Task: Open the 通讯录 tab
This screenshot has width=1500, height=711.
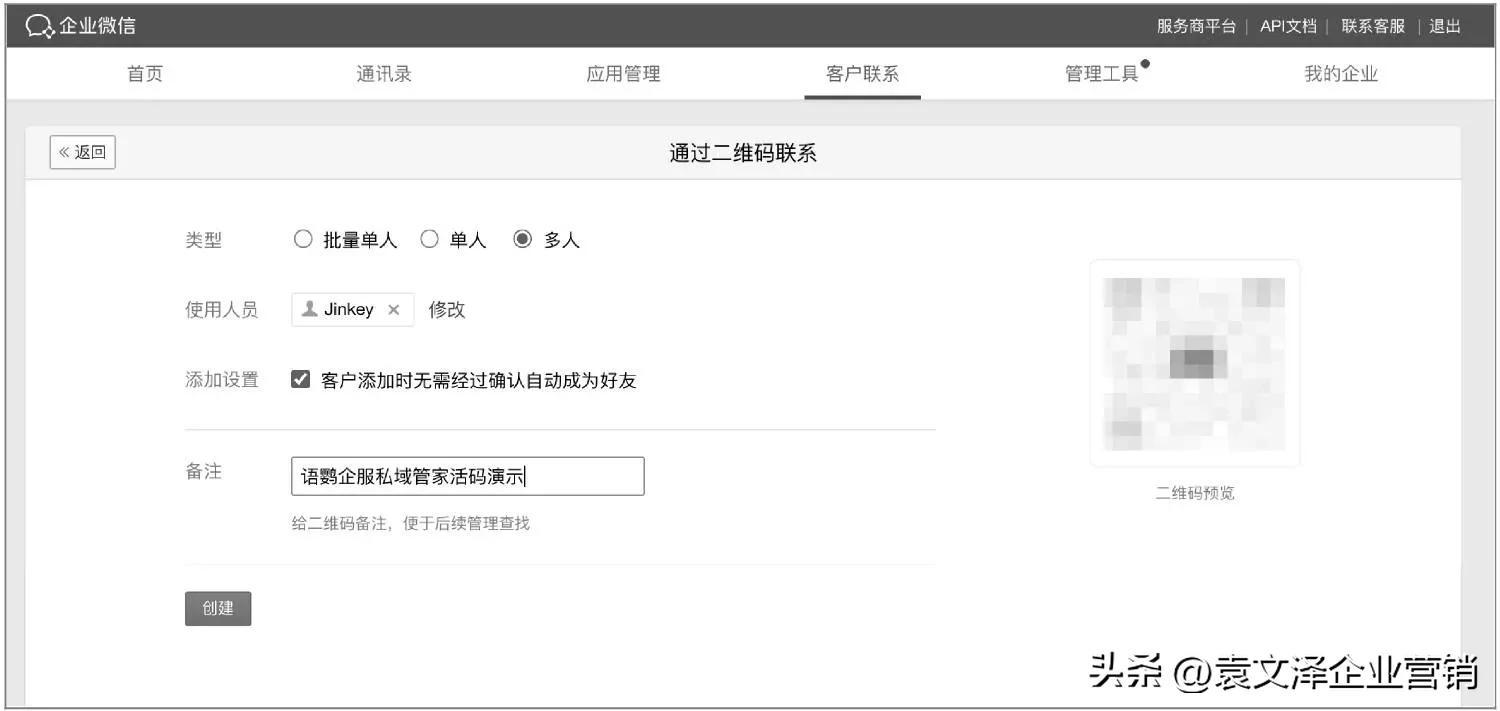Action: (384, 74)
